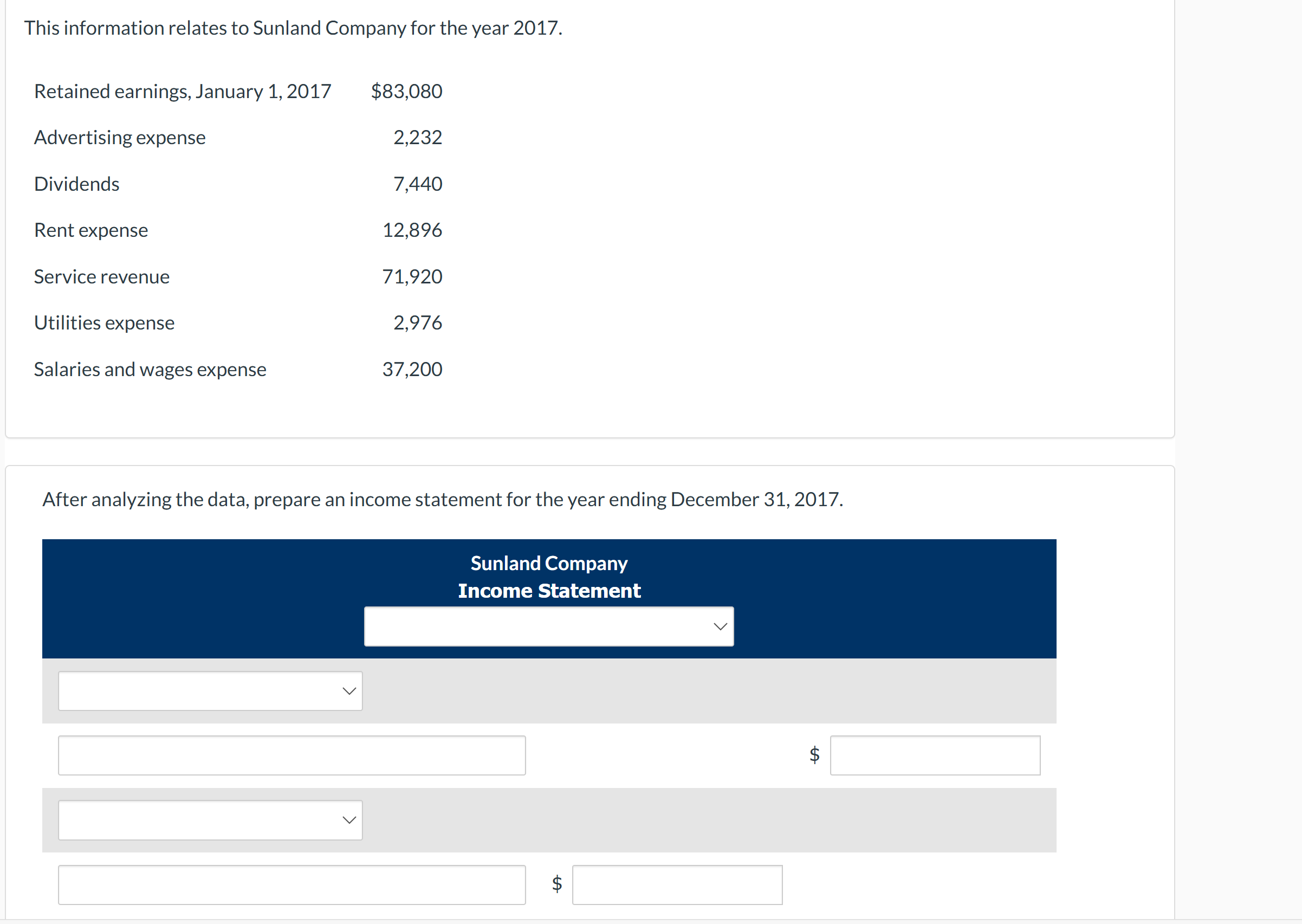The width and height of the screenshot is (1302, 924).
Task: Click the first account name input field
Action: (x=291, y=755)
